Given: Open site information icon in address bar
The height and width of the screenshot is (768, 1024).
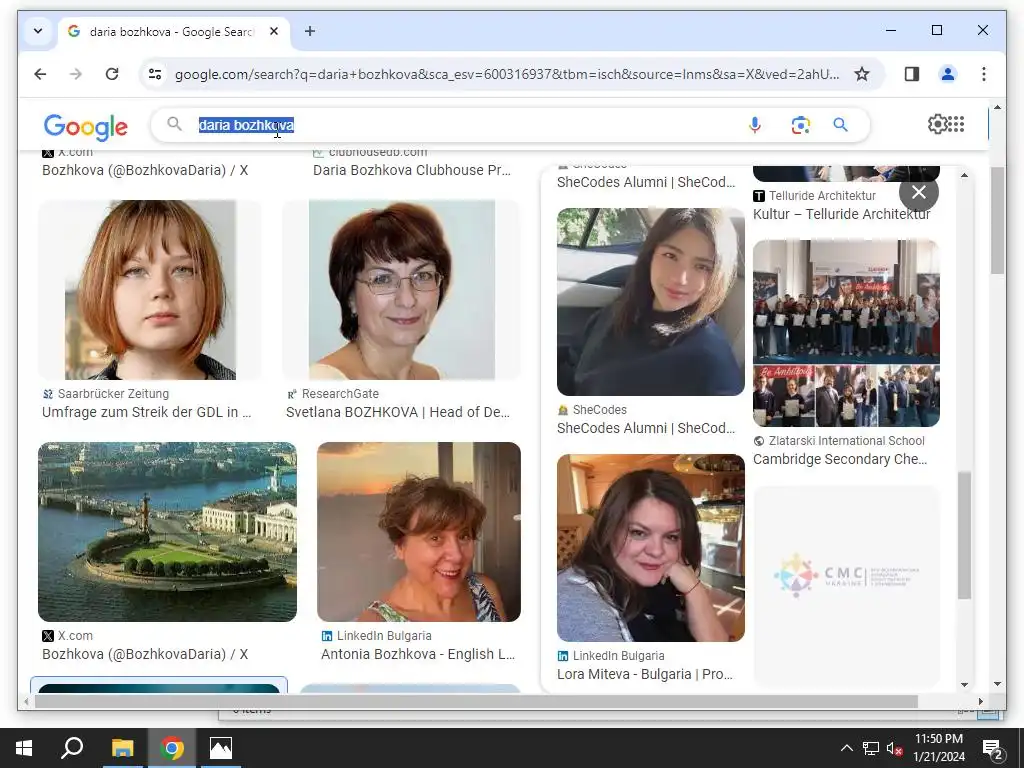Looking at the screenshot, I should pos(155,74).
